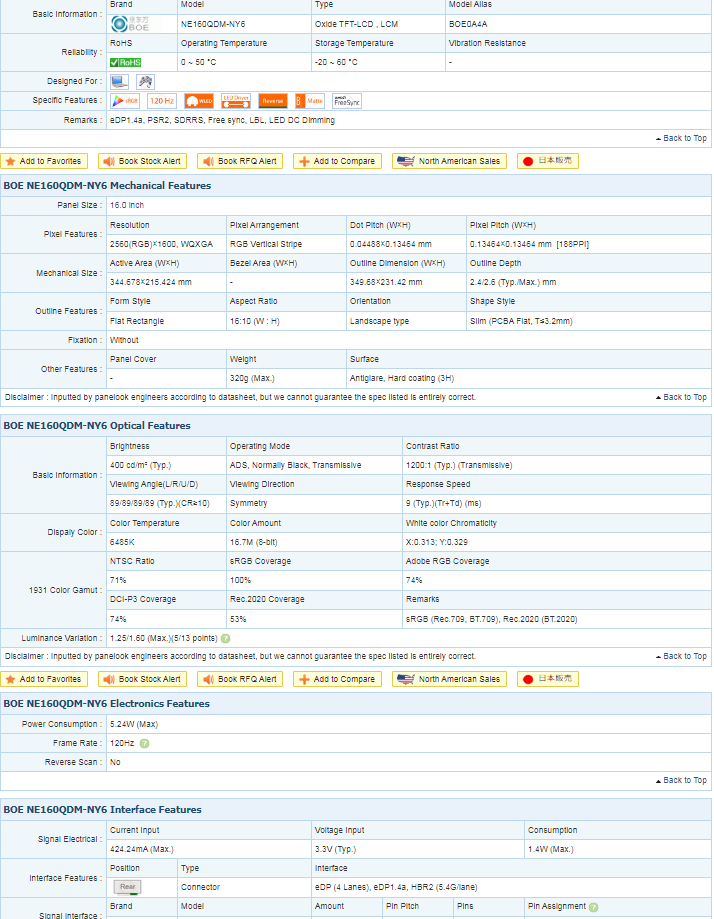
Task: Select the model alias BOE0A4A
Action: [468, 24]
